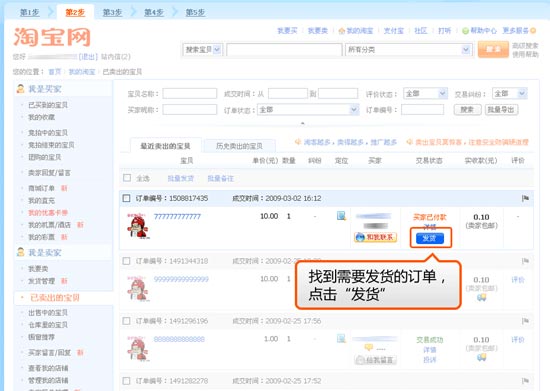Screen dimensions: 550x391
Task: Click the 批量导出 button
Action: [501, 110]
